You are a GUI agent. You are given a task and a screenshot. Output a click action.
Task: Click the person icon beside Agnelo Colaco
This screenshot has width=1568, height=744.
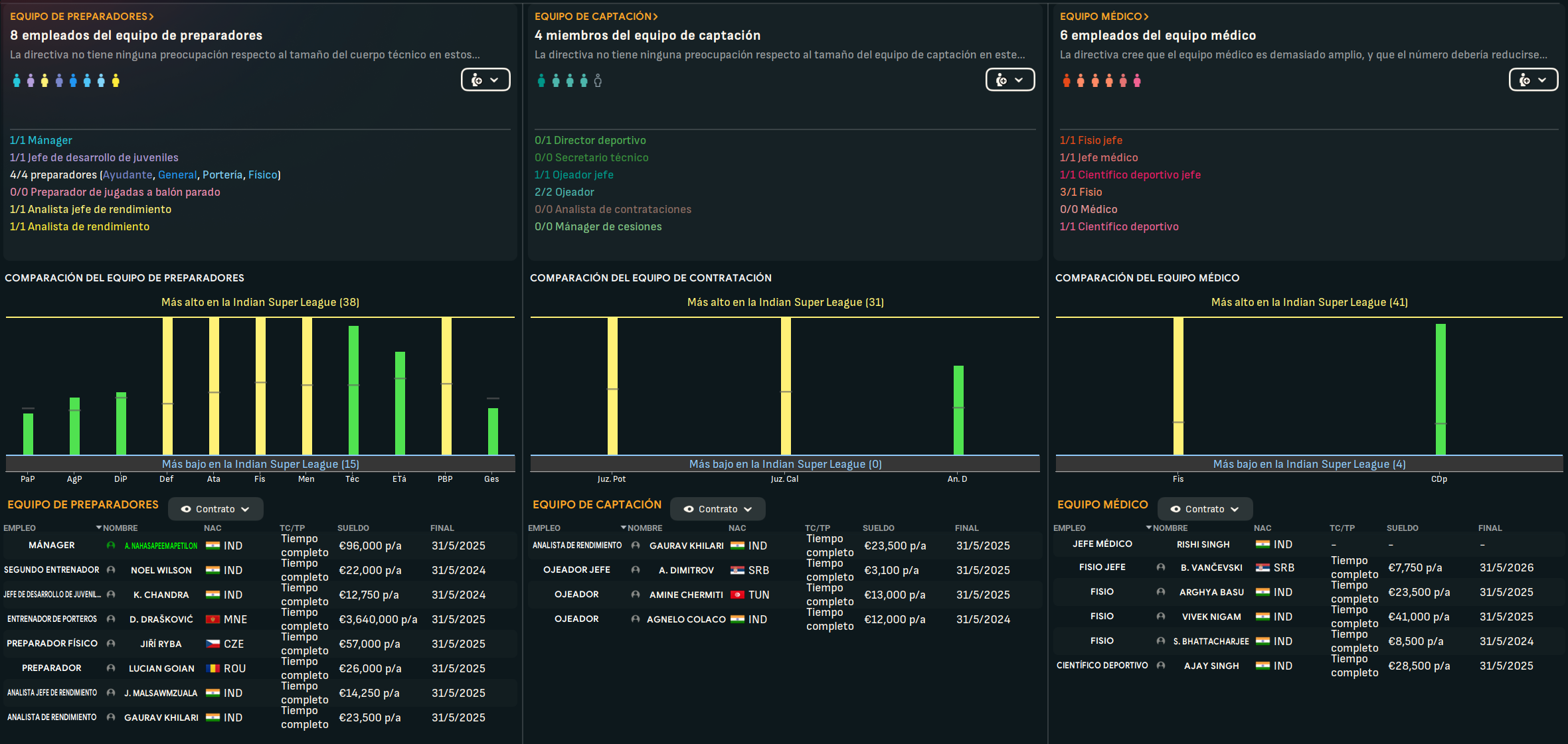coord(636,619)
